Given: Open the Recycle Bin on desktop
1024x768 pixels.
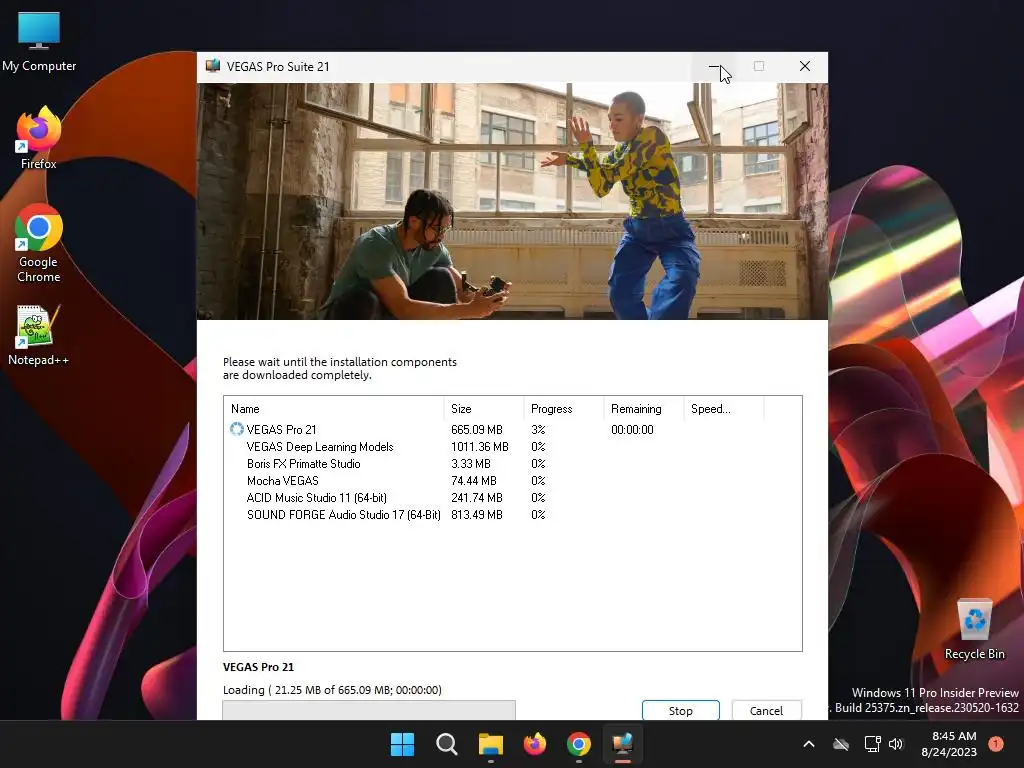Looking at the screenshot, I should (974, 630).
